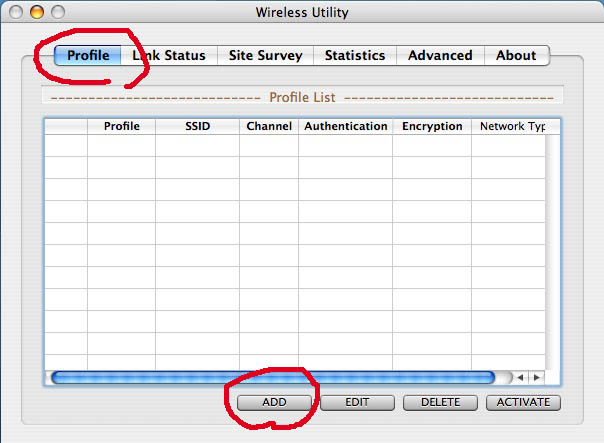The image size is (604, 443).
Task: Click the Encryption column header
Action: pyautogui.click(x=432, y=127)
